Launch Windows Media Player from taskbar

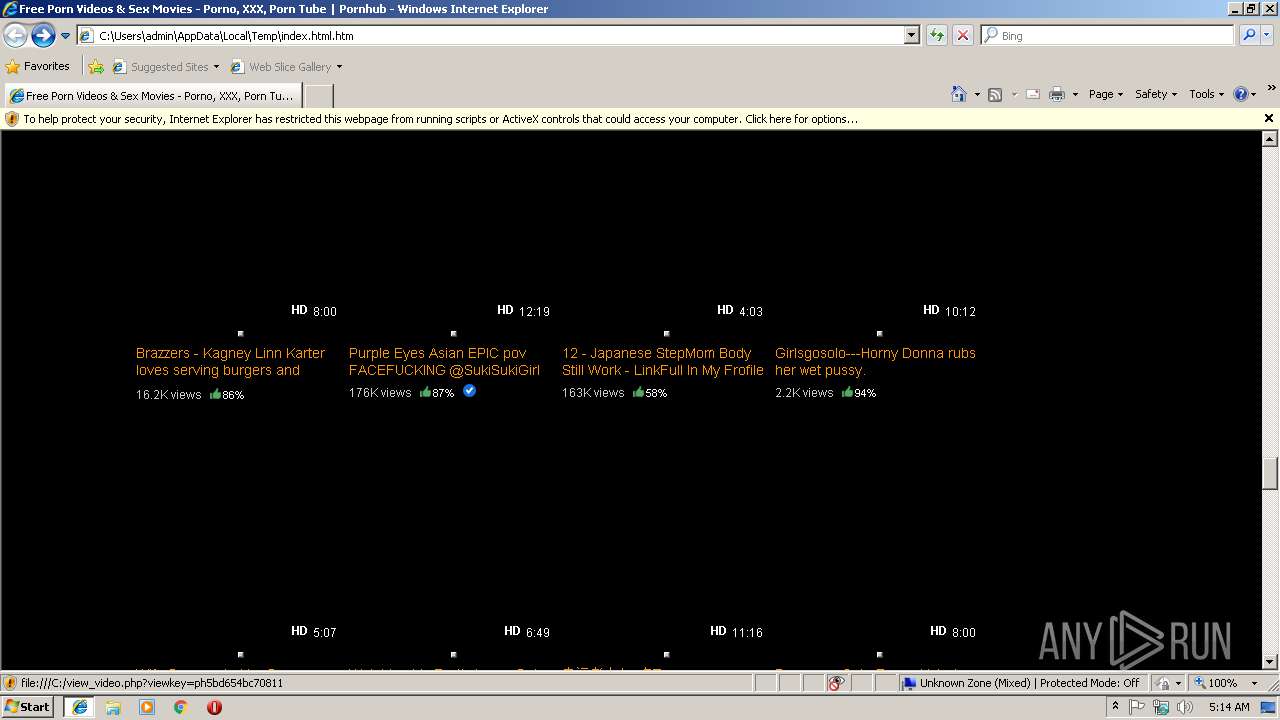(x=147, y=707)
